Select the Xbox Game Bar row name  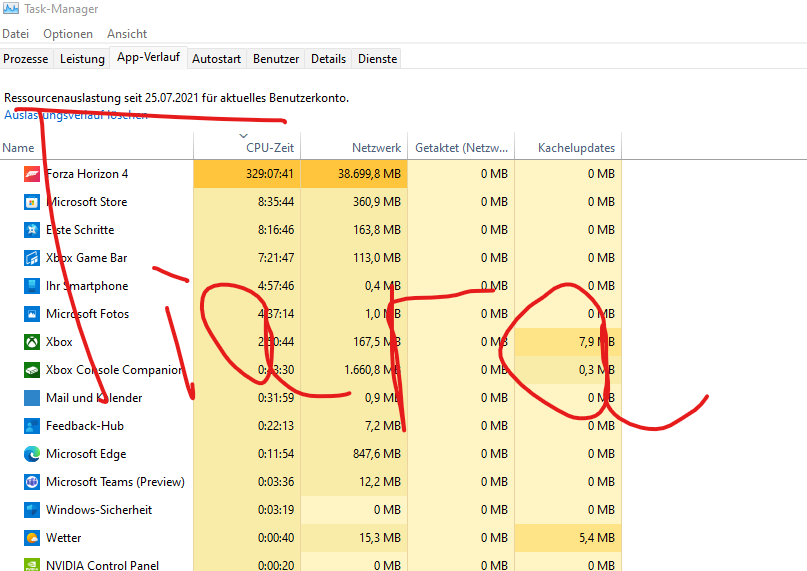pyautogui.click(x=86, y=258)
